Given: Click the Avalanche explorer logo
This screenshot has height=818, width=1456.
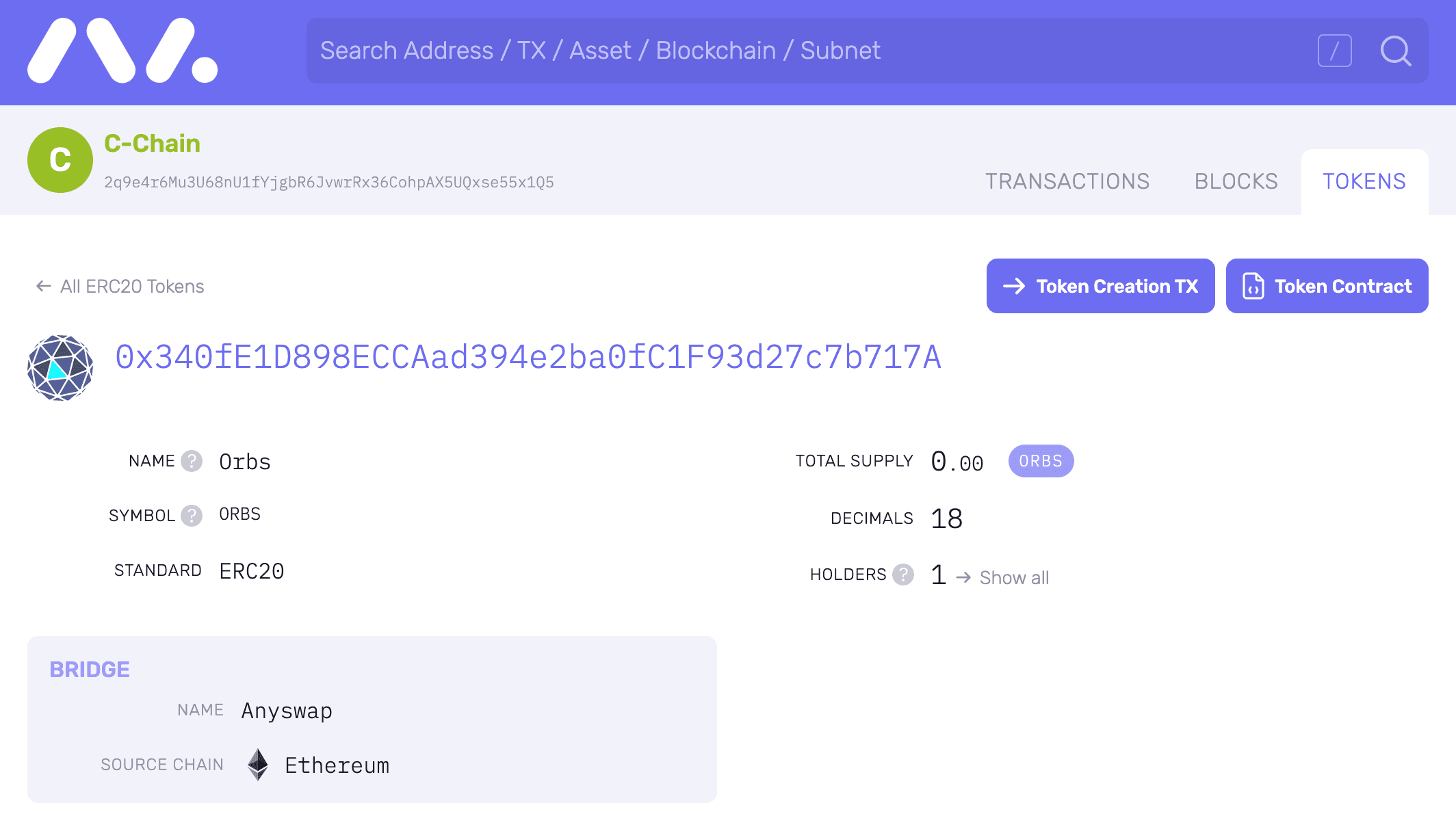Looking at the screenshot, I should coord(122,51).
